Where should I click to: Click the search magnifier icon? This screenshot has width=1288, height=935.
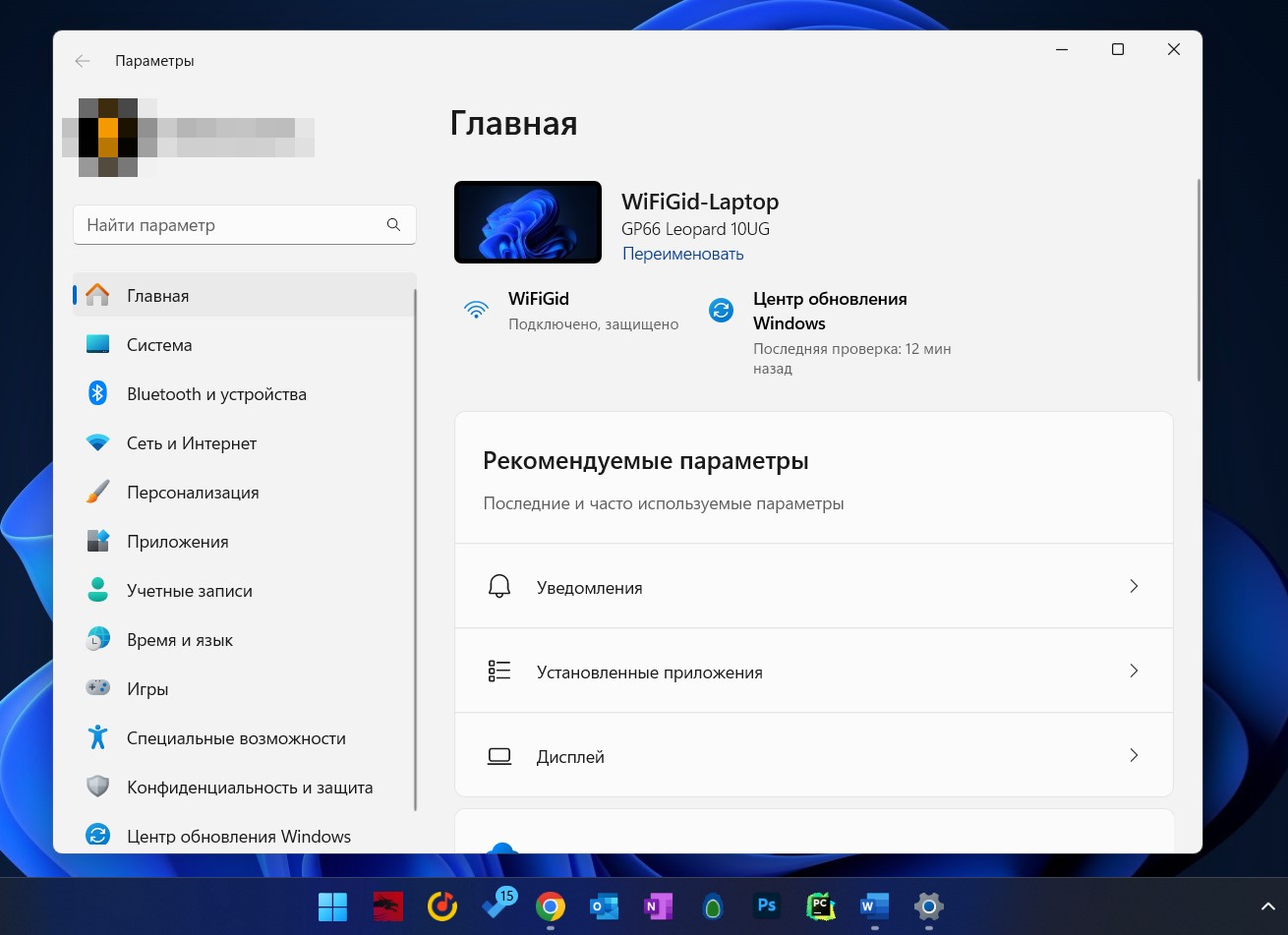tap(393, 225)
